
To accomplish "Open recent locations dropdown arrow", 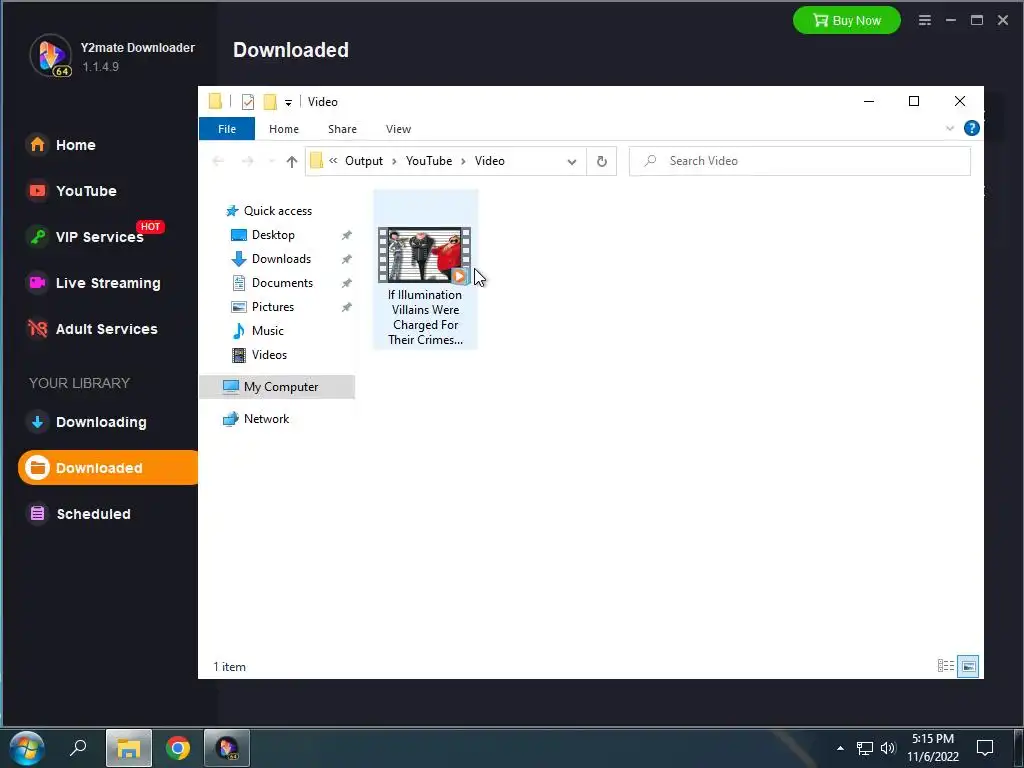I will tap(271, 161).
